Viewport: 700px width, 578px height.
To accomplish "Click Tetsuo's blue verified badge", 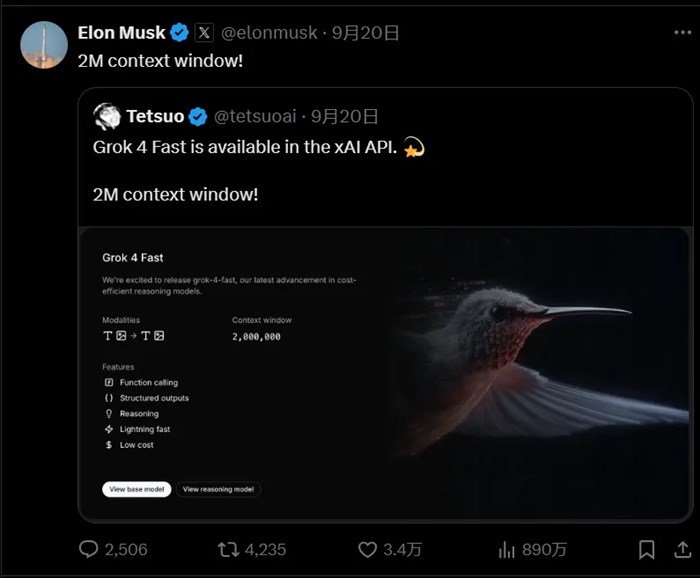I will [198, 117].
